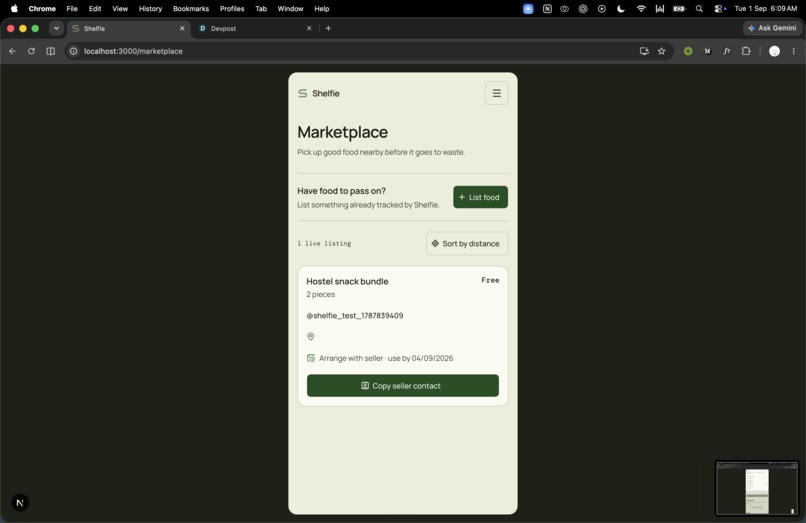The width and height of the screenshot is (806, 523).
Task: Click the green circle extension icon
Action: tap(688, 51)
